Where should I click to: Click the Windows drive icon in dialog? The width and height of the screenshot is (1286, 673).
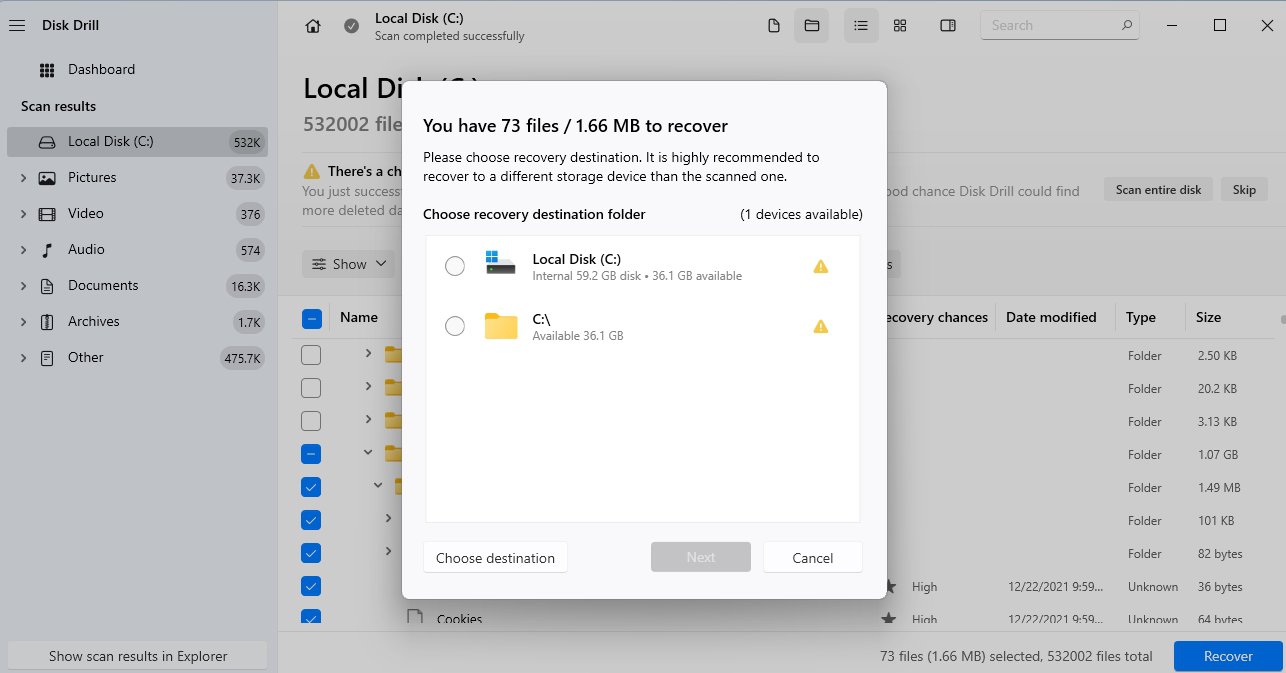(x=501, y=263)
